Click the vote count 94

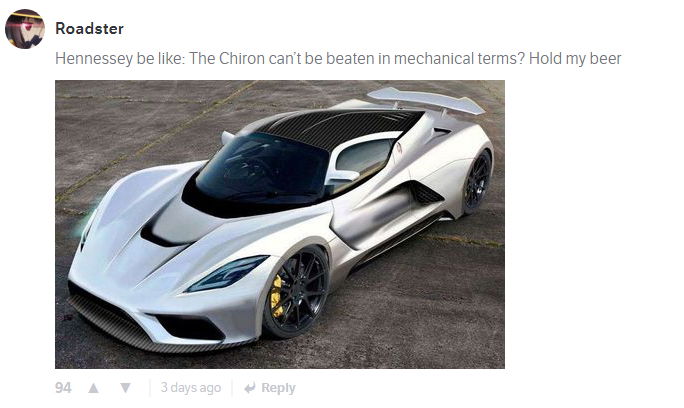pyautogui.click(x=63, y=388)
